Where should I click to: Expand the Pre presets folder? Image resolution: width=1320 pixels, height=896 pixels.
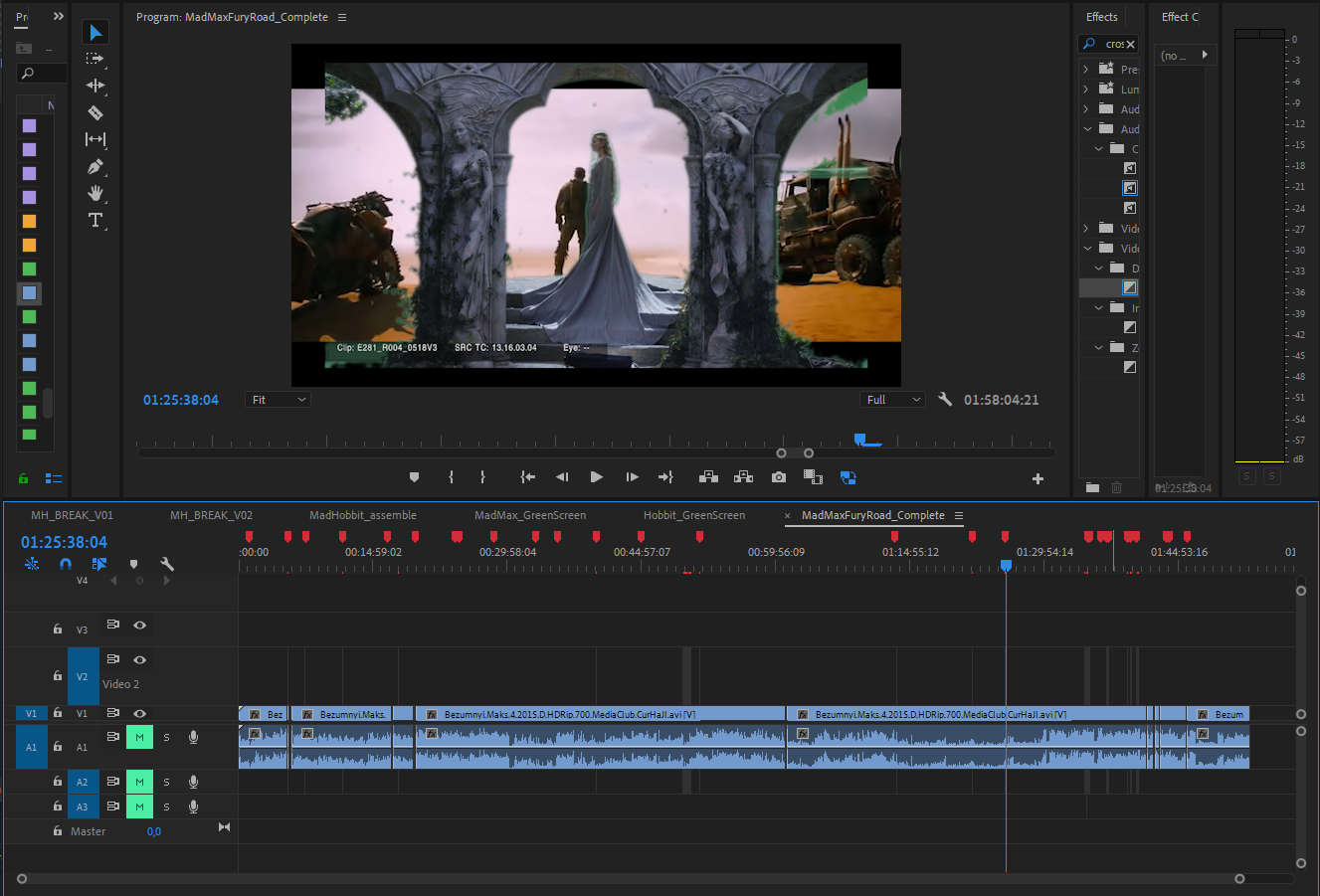coord(1086,69)
